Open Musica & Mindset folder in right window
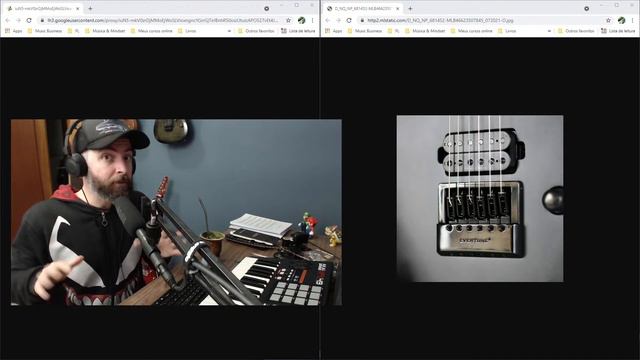 [x=425, y=31]
